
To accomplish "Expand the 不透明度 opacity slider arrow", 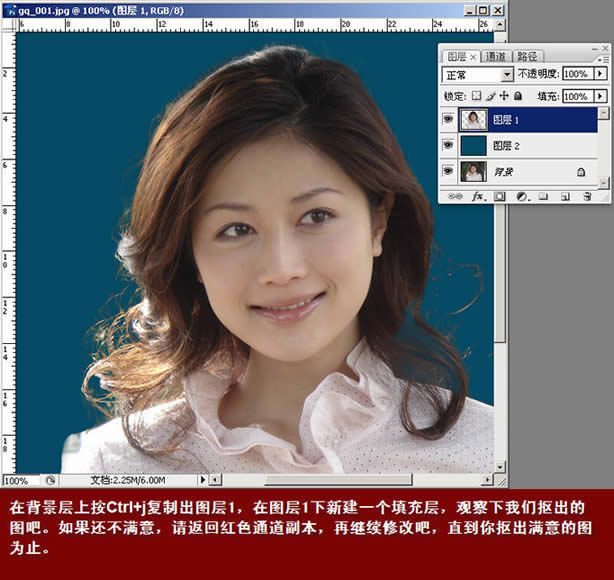I will [x=600, y=74].
